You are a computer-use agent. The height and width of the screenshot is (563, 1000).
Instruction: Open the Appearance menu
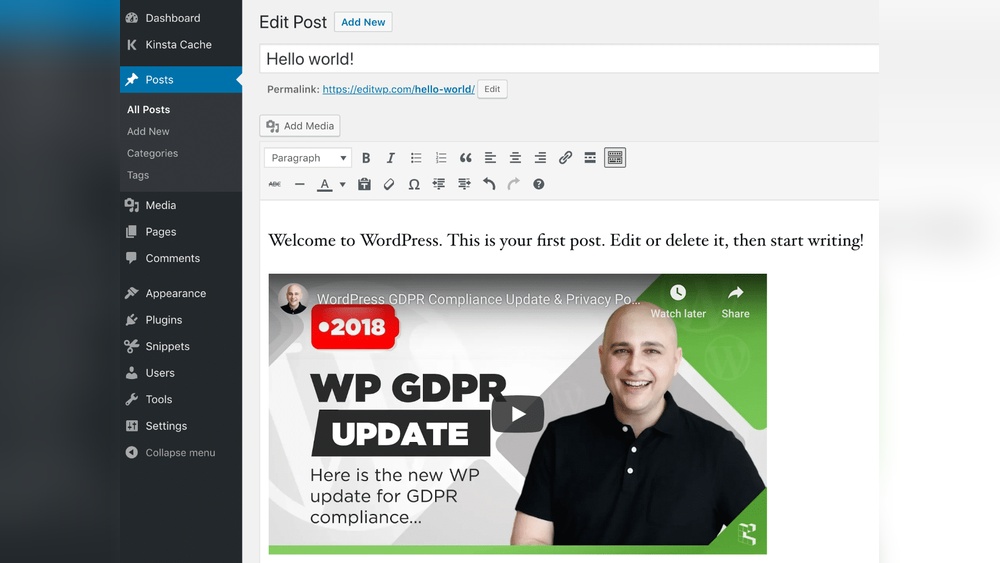tap(180, 293)
